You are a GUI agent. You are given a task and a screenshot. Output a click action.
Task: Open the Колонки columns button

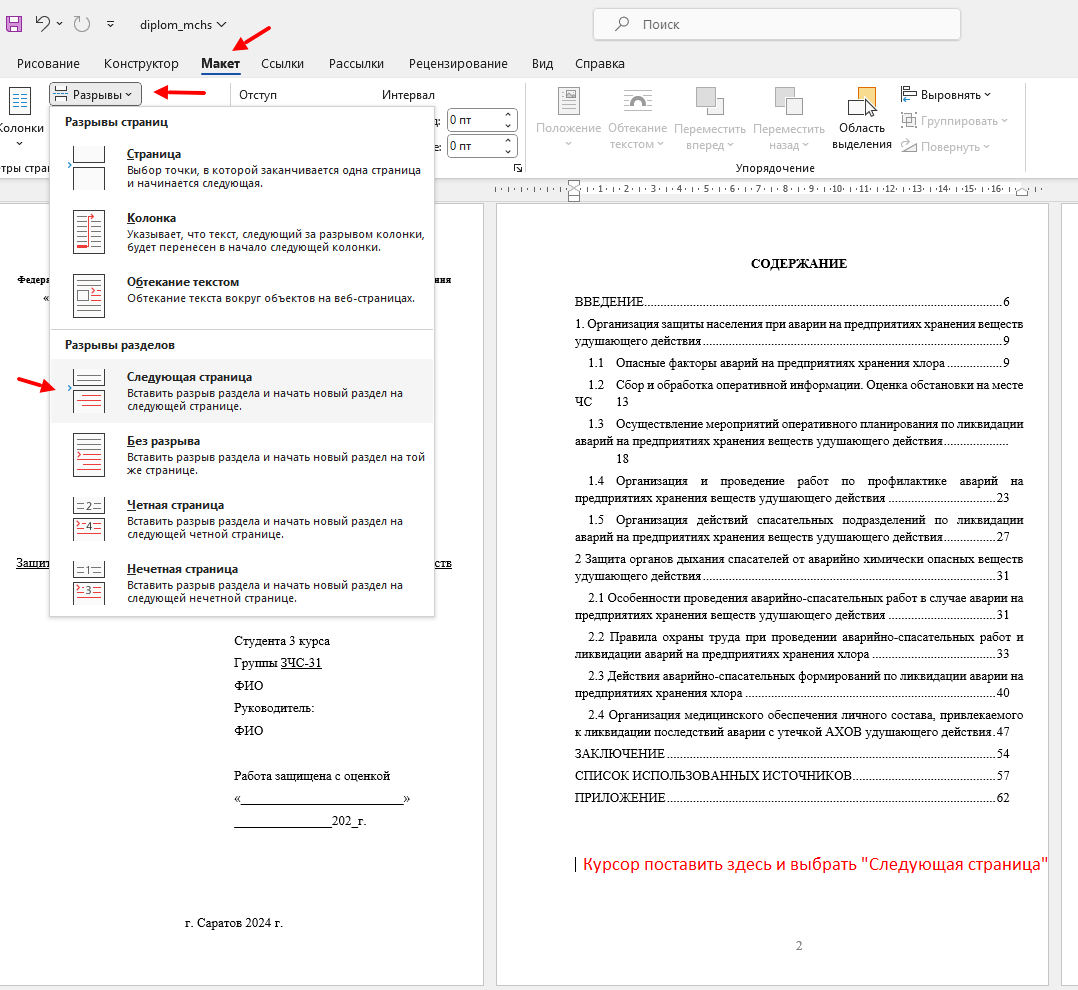21,117
